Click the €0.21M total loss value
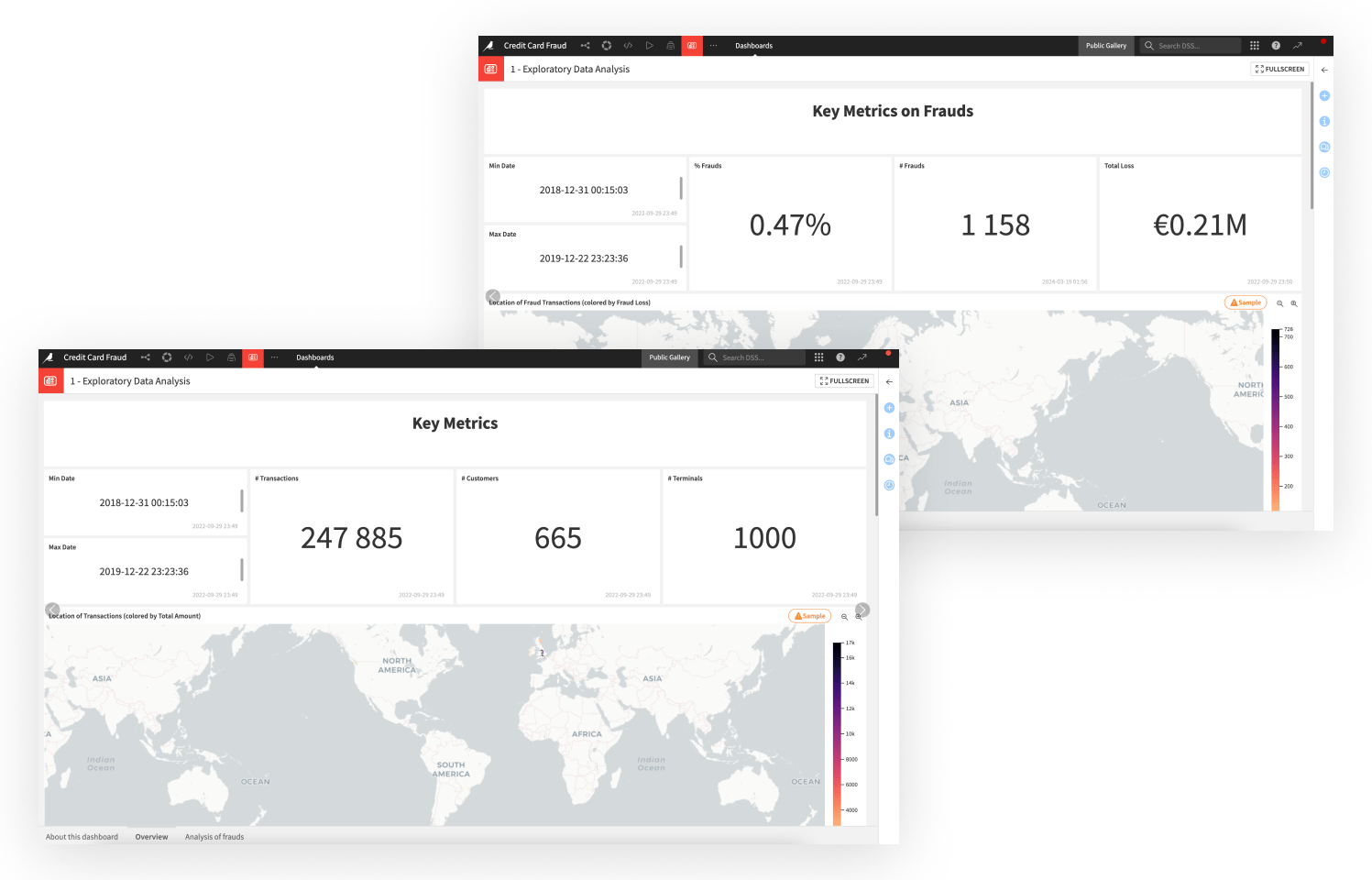This screenshot has width=1372, height=880. pyautogui.click(x=1200, y=225)
